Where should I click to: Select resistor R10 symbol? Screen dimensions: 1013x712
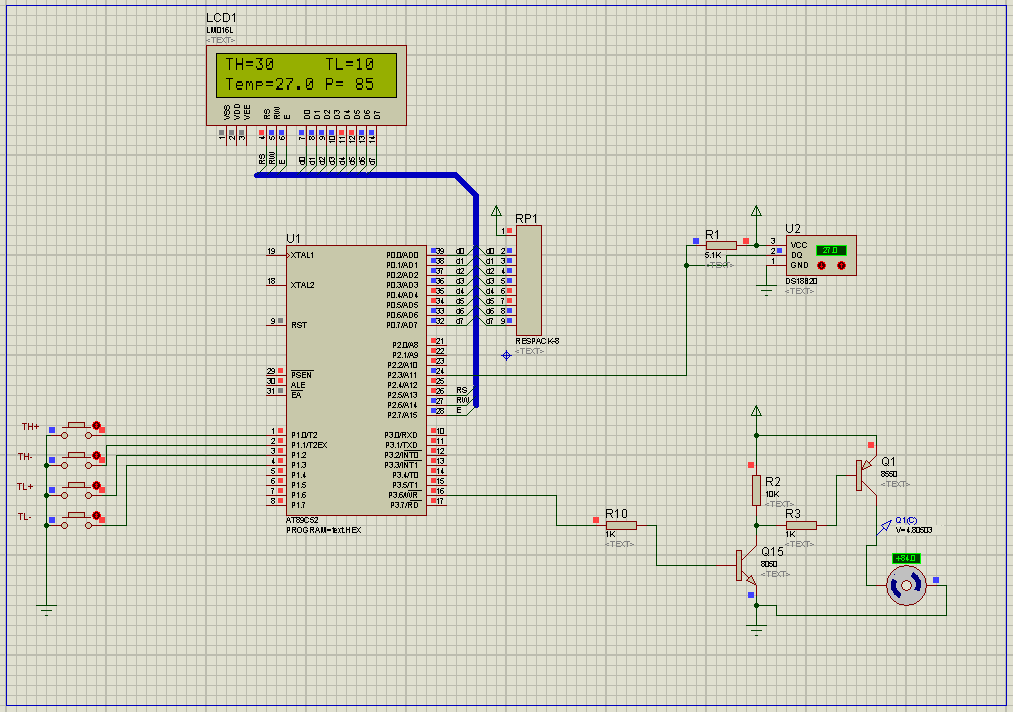pos(620,524)
